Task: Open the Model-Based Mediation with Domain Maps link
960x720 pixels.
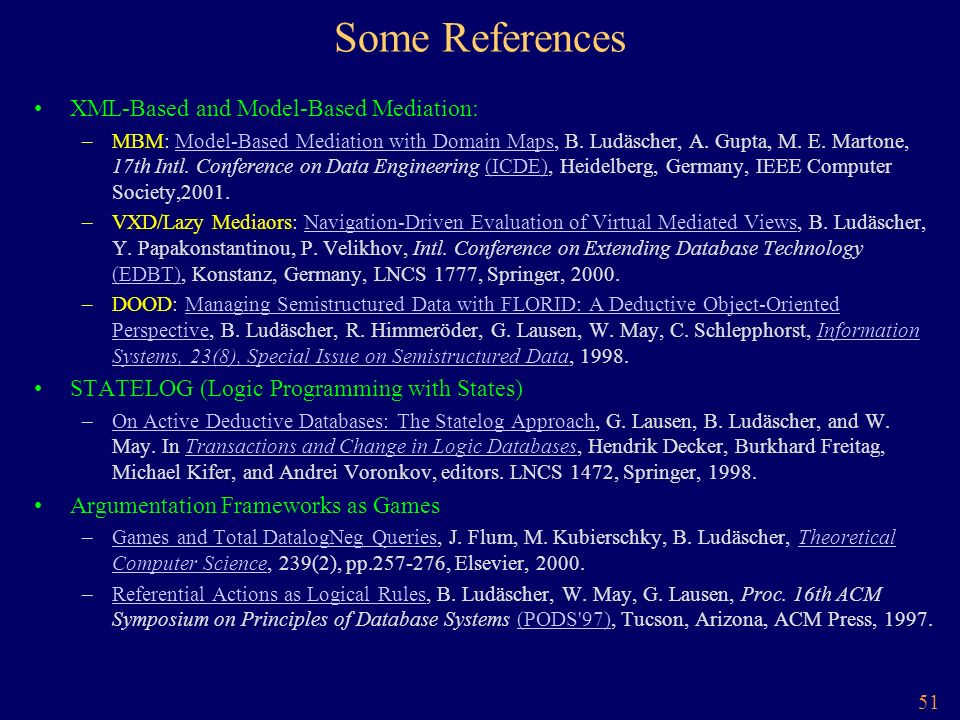Action: pos(364,141)
